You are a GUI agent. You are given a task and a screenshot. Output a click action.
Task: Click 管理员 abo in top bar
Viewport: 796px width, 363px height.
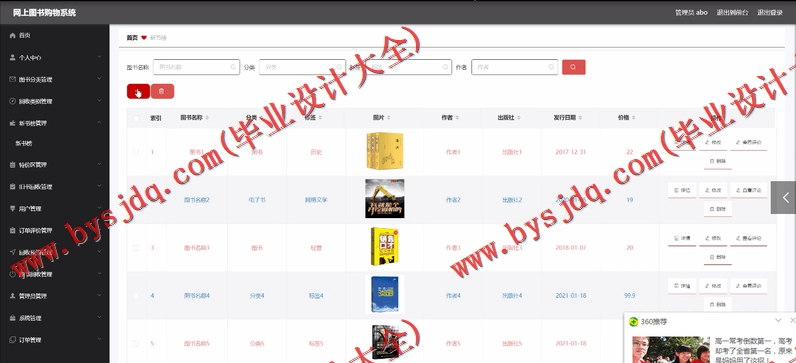coord(691,13)
